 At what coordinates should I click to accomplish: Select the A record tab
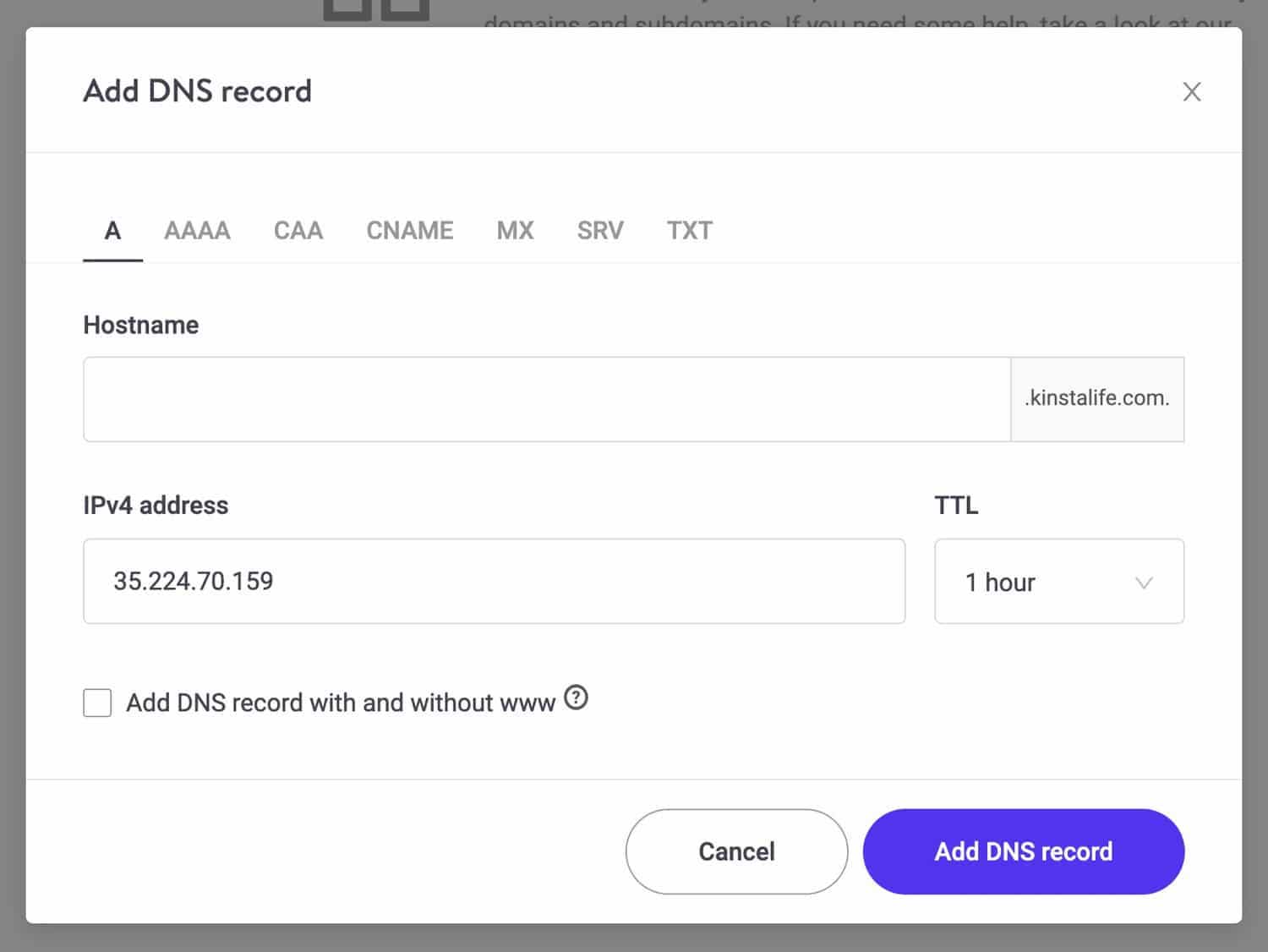(112, 231)
